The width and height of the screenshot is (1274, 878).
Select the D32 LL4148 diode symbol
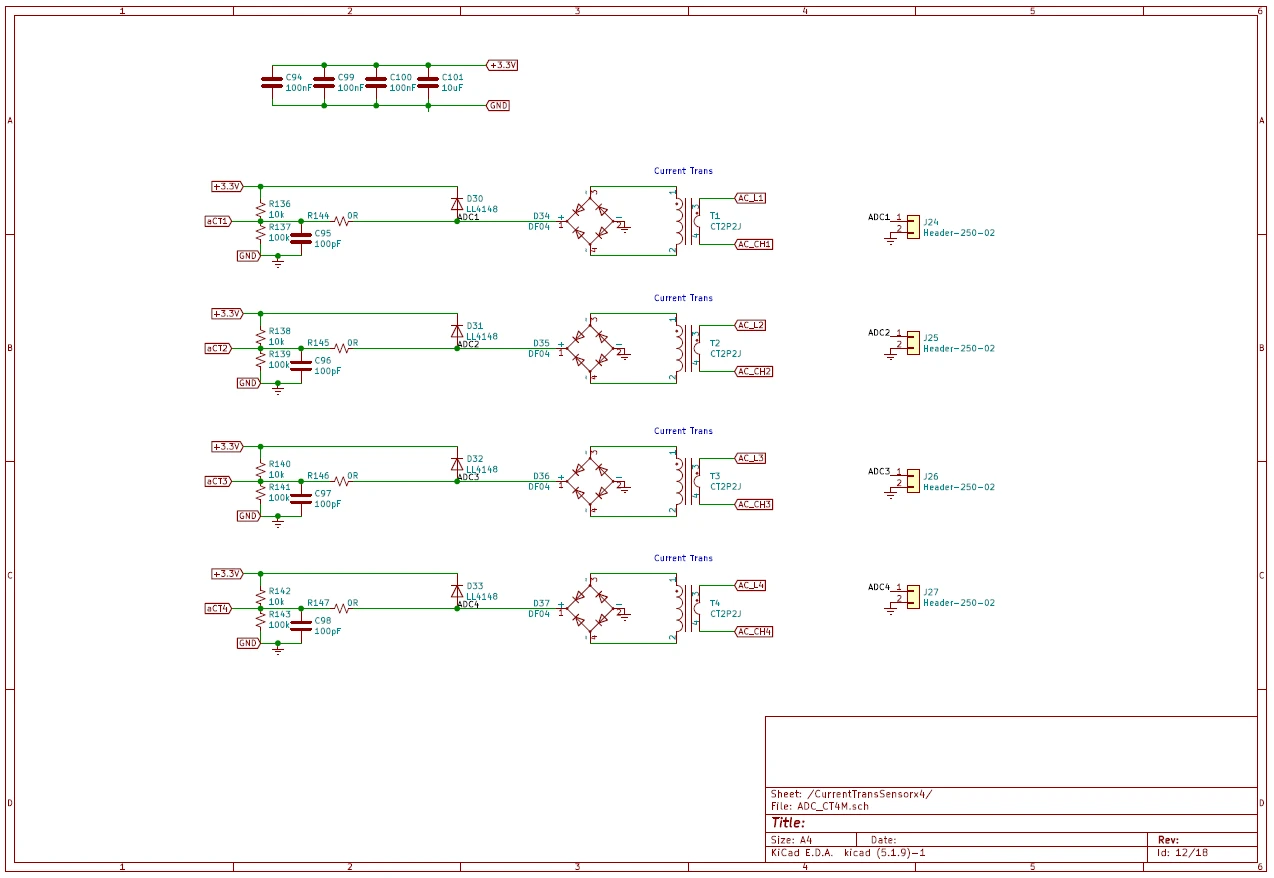click(457, 464)
